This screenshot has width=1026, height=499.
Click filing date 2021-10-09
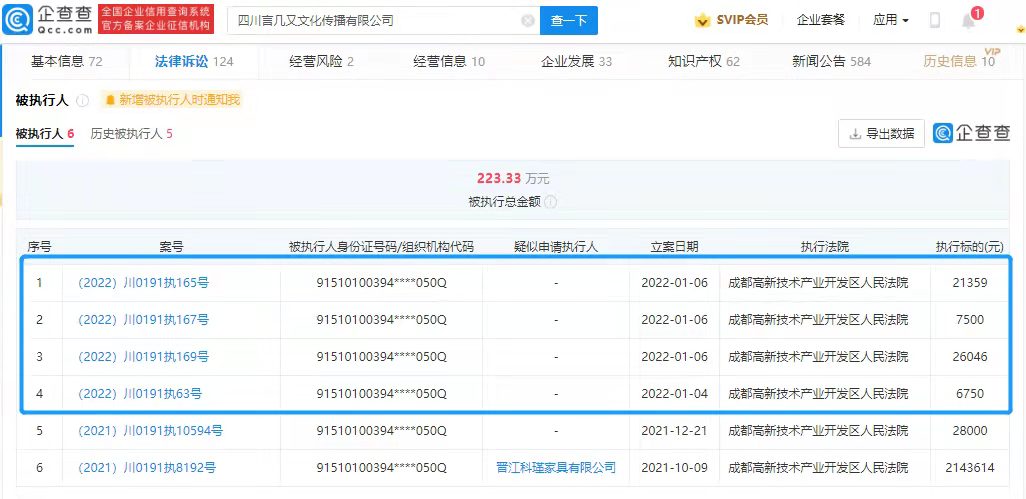click(x=674, y=468)
